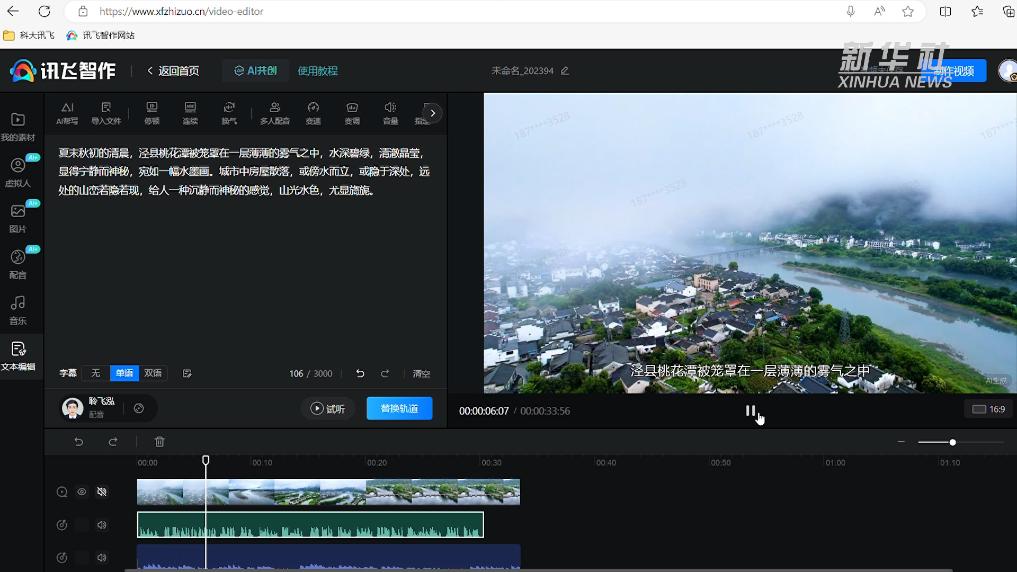Switch to the AI共创 tab
Image resolution: width=1017 pixels, height=572 pixels.
click(255, 71)
